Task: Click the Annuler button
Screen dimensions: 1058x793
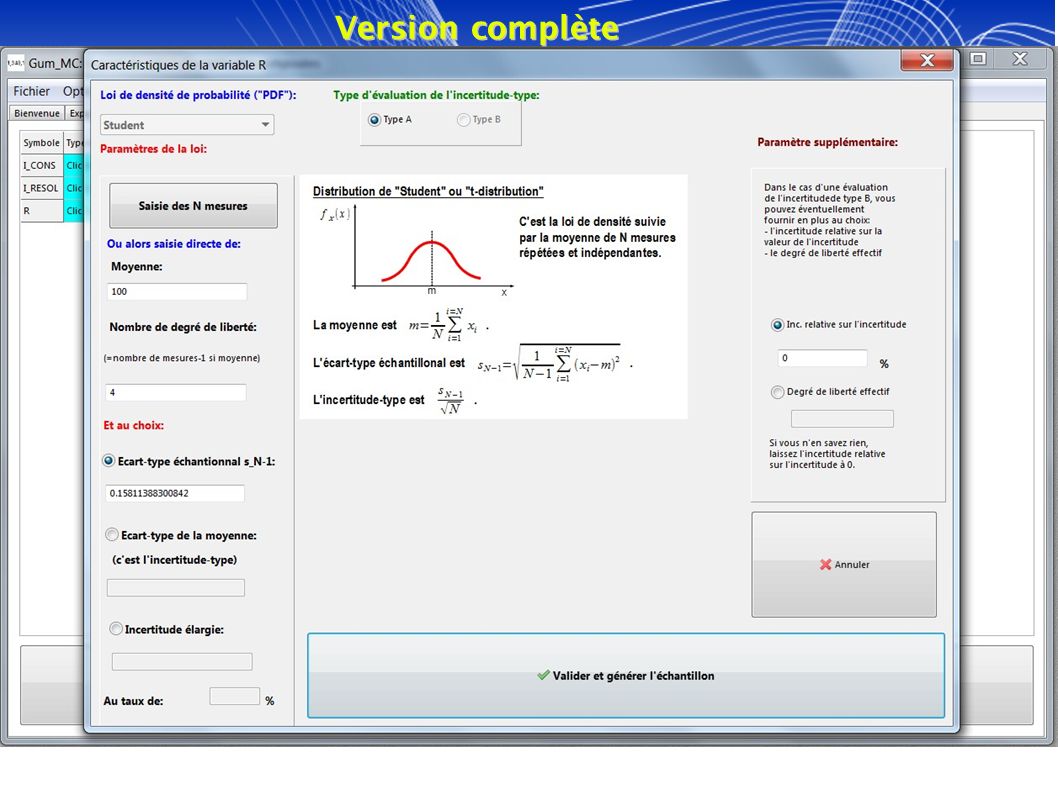Action: 844,564
